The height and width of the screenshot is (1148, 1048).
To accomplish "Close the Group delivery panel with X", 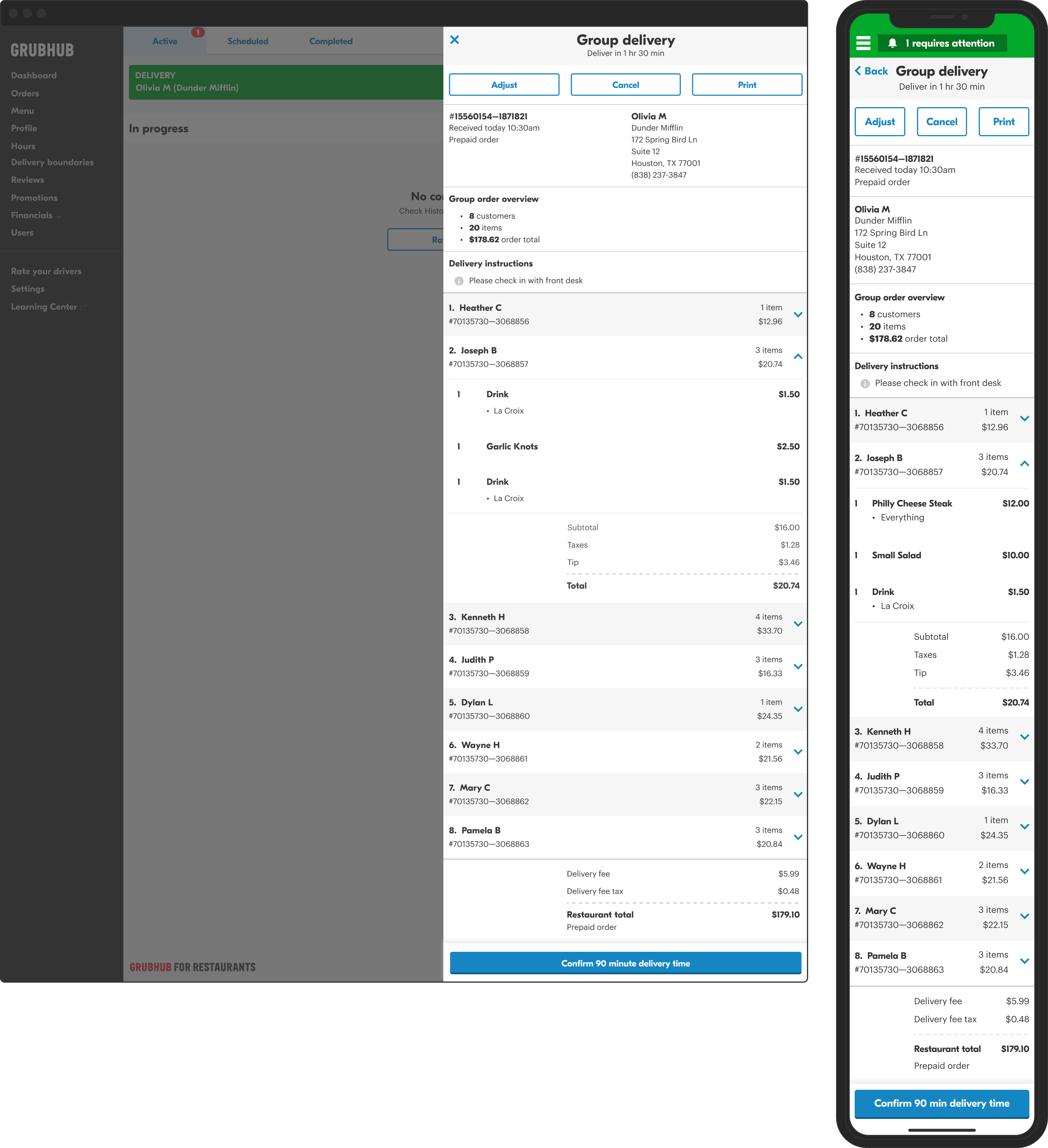I will coord(454,40).
